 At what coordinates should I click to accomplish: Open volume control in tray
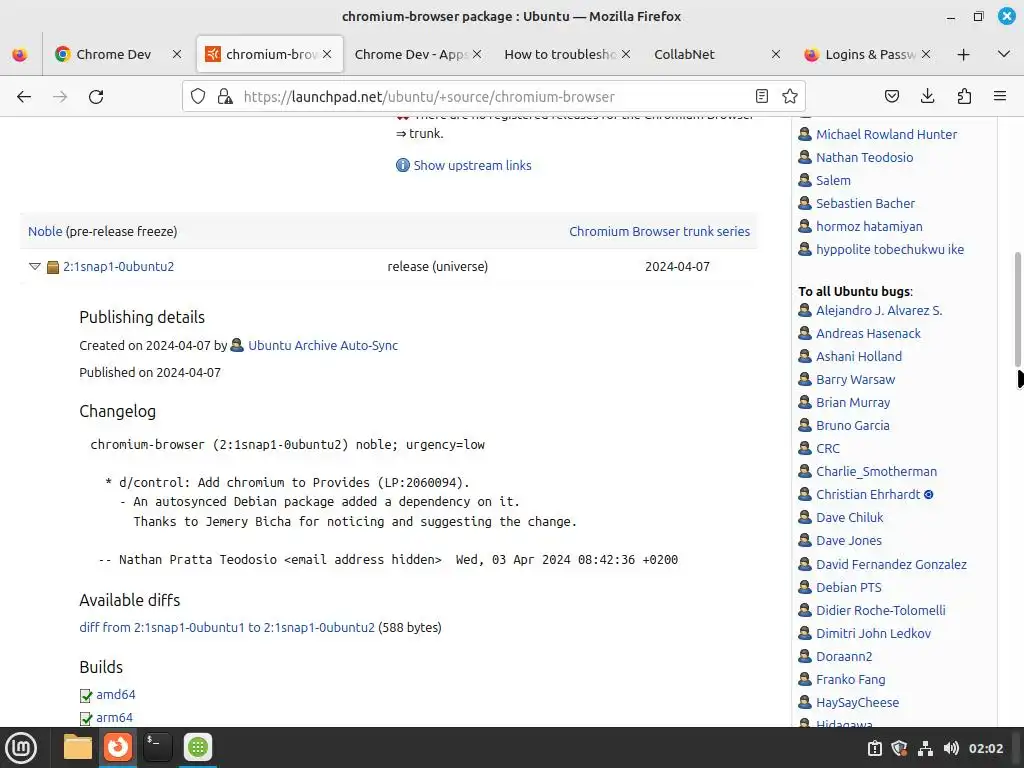tap(951, 748)
